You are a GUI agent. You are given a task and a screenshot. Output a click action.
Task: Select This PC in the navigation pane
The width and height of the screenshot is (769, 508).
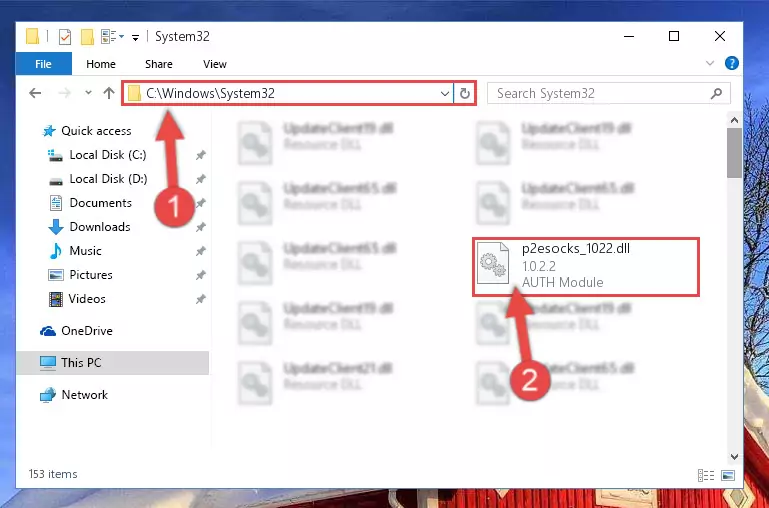click(x=112, y=363)
